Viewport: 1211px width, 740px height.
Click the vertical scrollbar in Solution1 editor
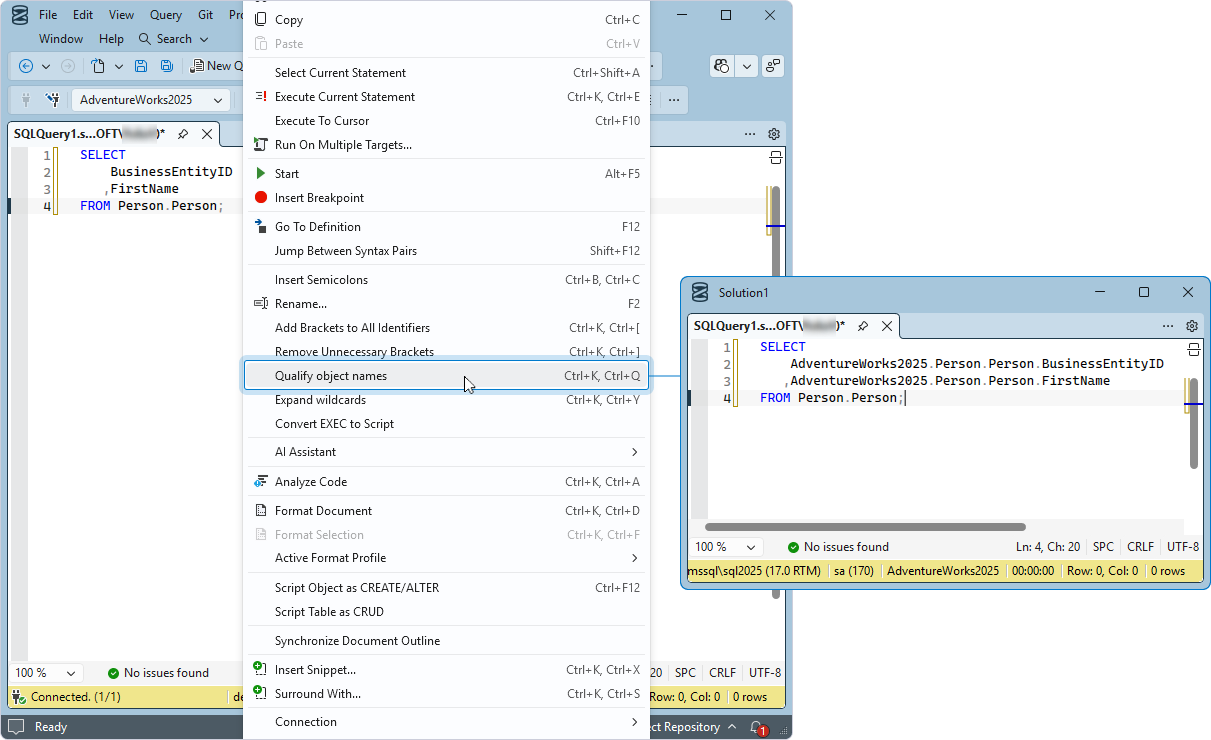pos(1194,423)
